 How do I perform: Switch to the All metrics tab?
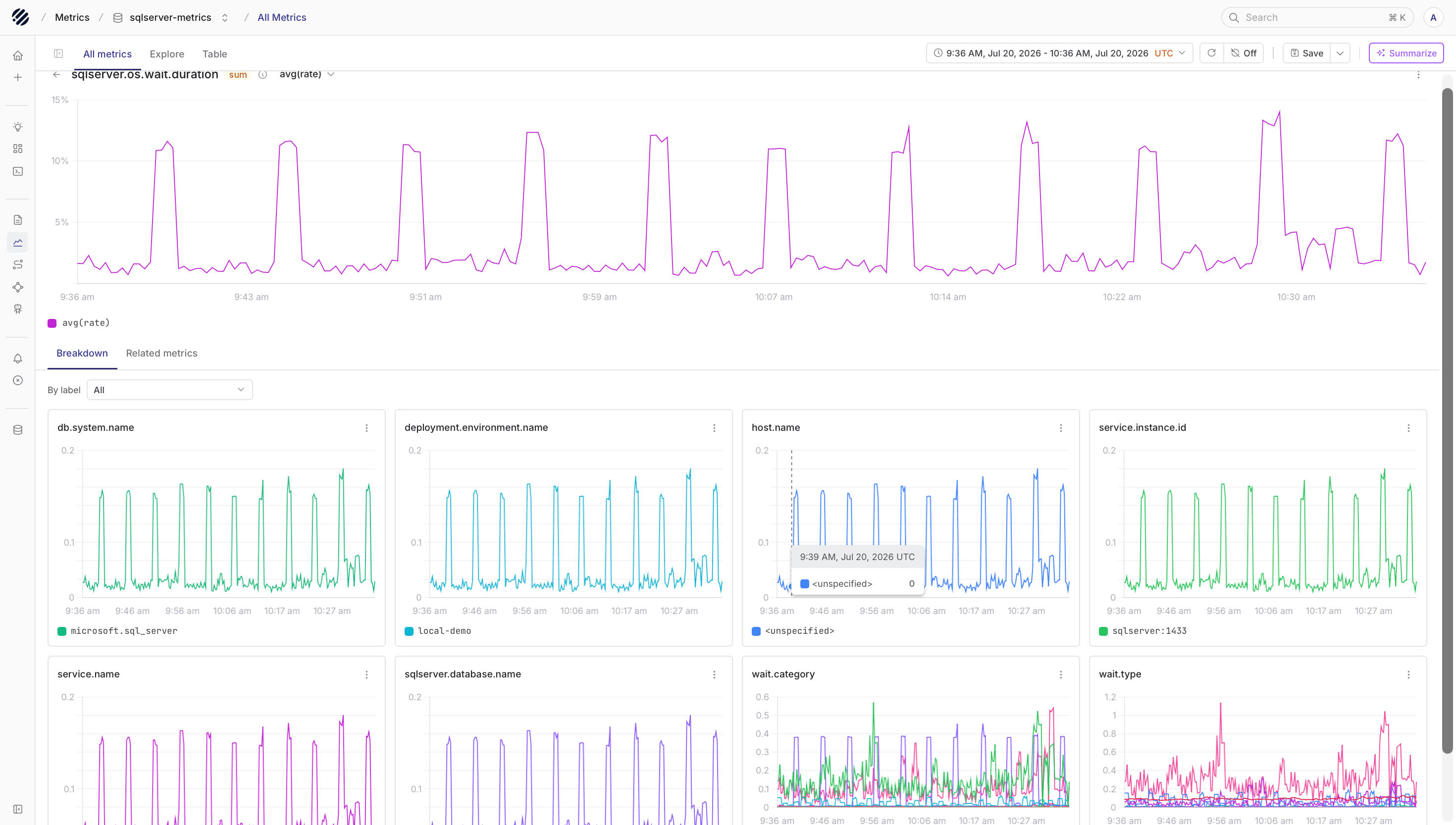coord(107,54)
